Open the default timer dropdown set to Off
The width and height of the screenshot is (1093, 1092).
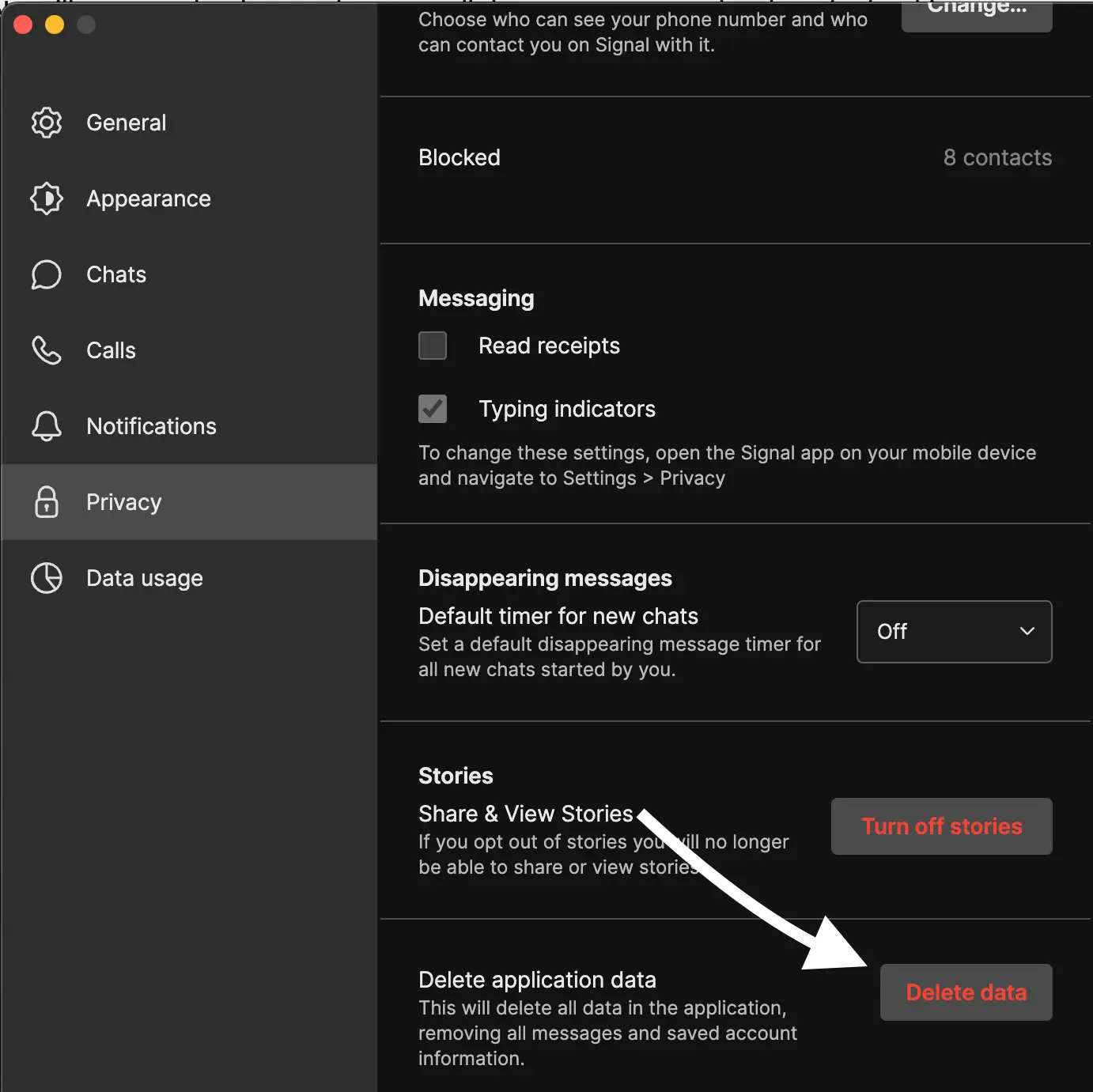click(953, 632)
